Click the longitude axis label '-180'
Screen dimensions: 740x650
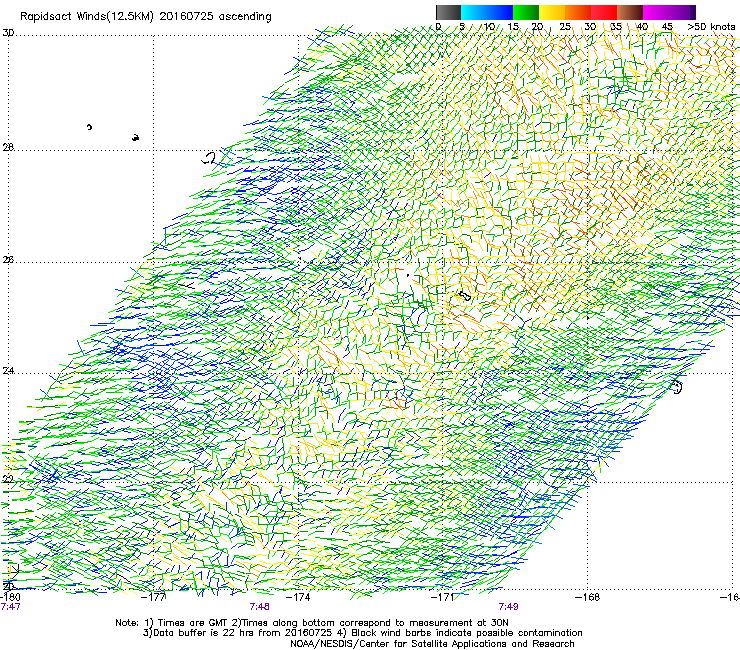point(10,597)
